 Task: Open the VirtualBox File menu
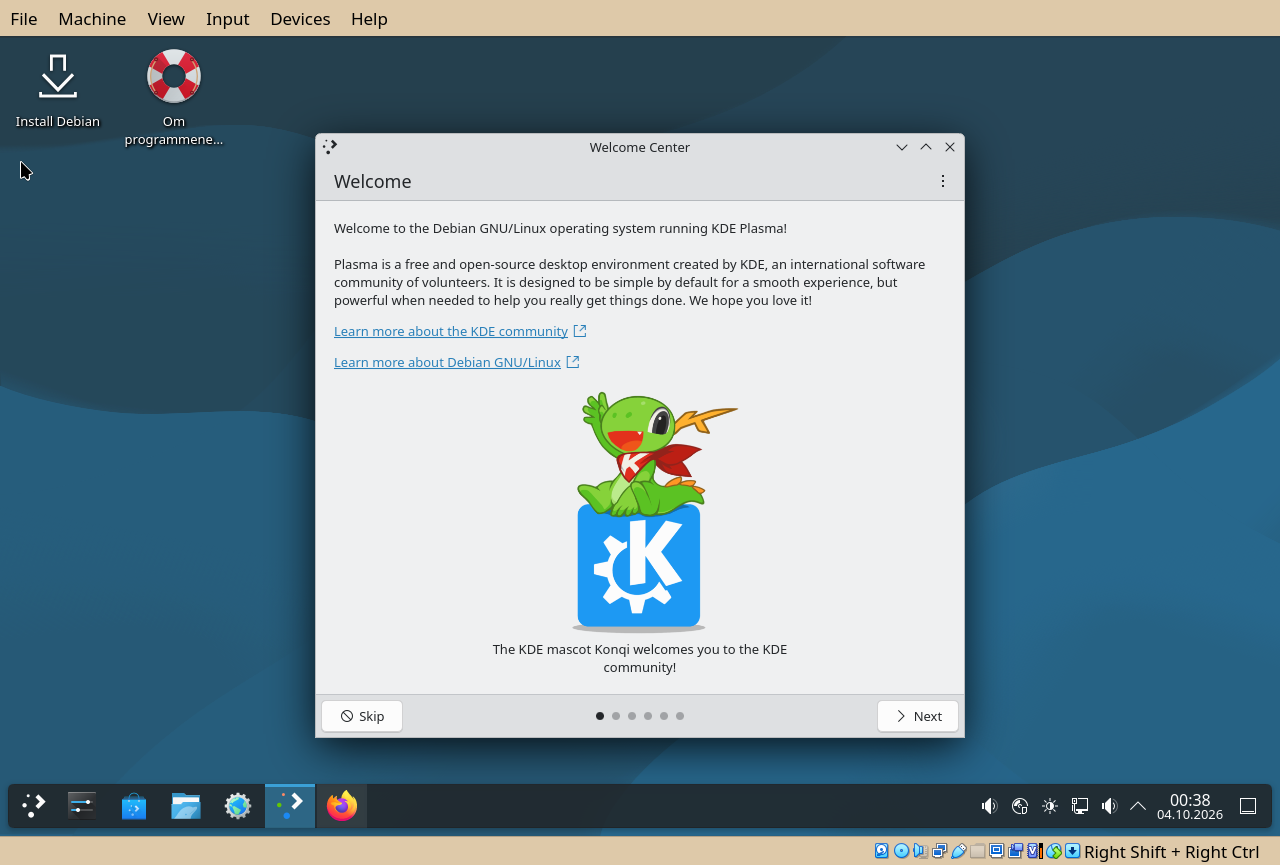point(24,19)
